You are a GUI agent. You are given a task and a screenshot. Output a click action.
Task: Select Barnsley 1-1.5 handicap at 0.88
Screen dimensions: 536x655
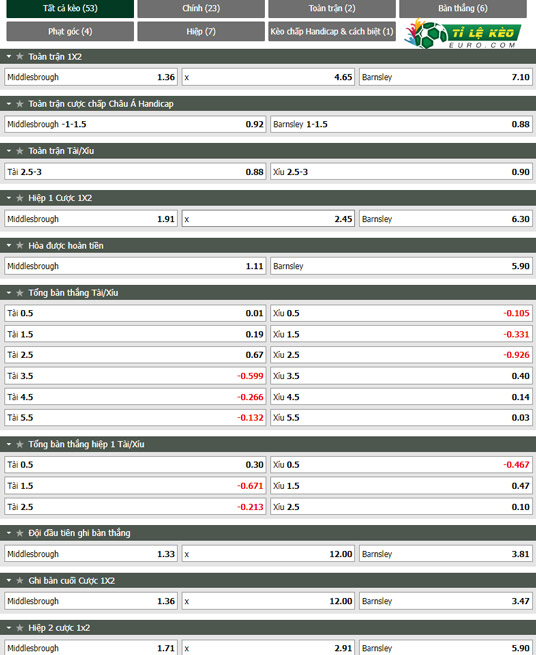[x=401, y=124]
